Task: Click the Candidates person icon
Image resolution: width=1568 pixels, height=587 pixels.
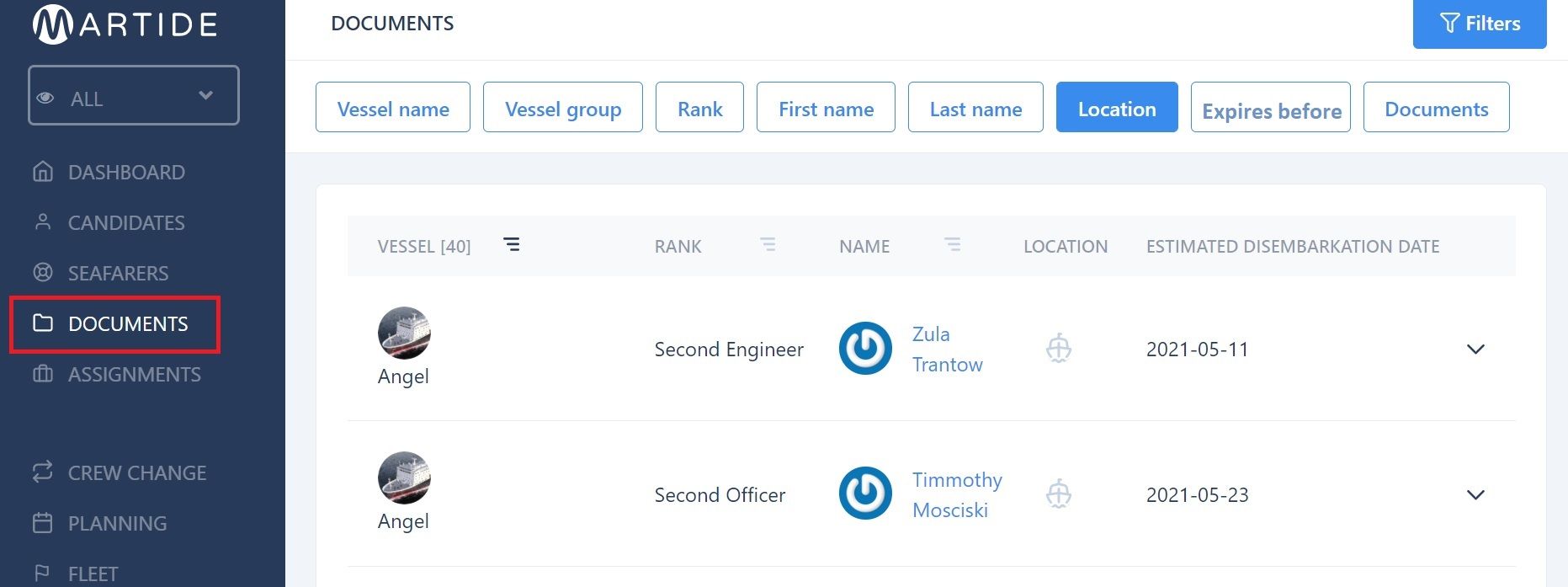Action: (42, 221)
